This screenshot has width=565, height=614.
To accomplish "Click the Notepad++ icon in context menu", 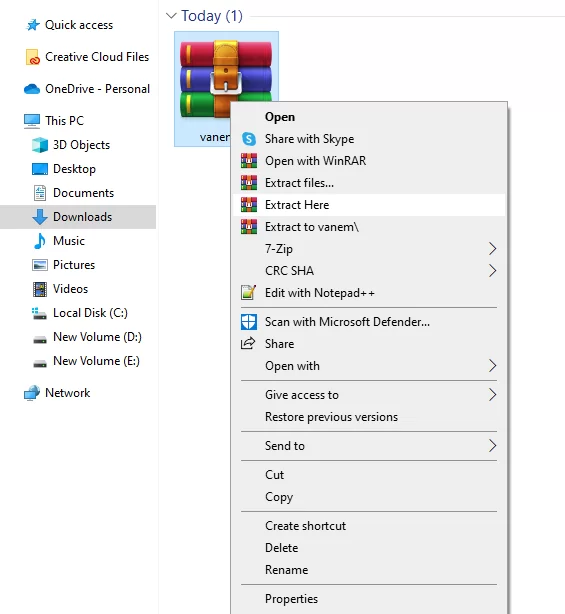I will pyautogui.click(x=249, y=293).
